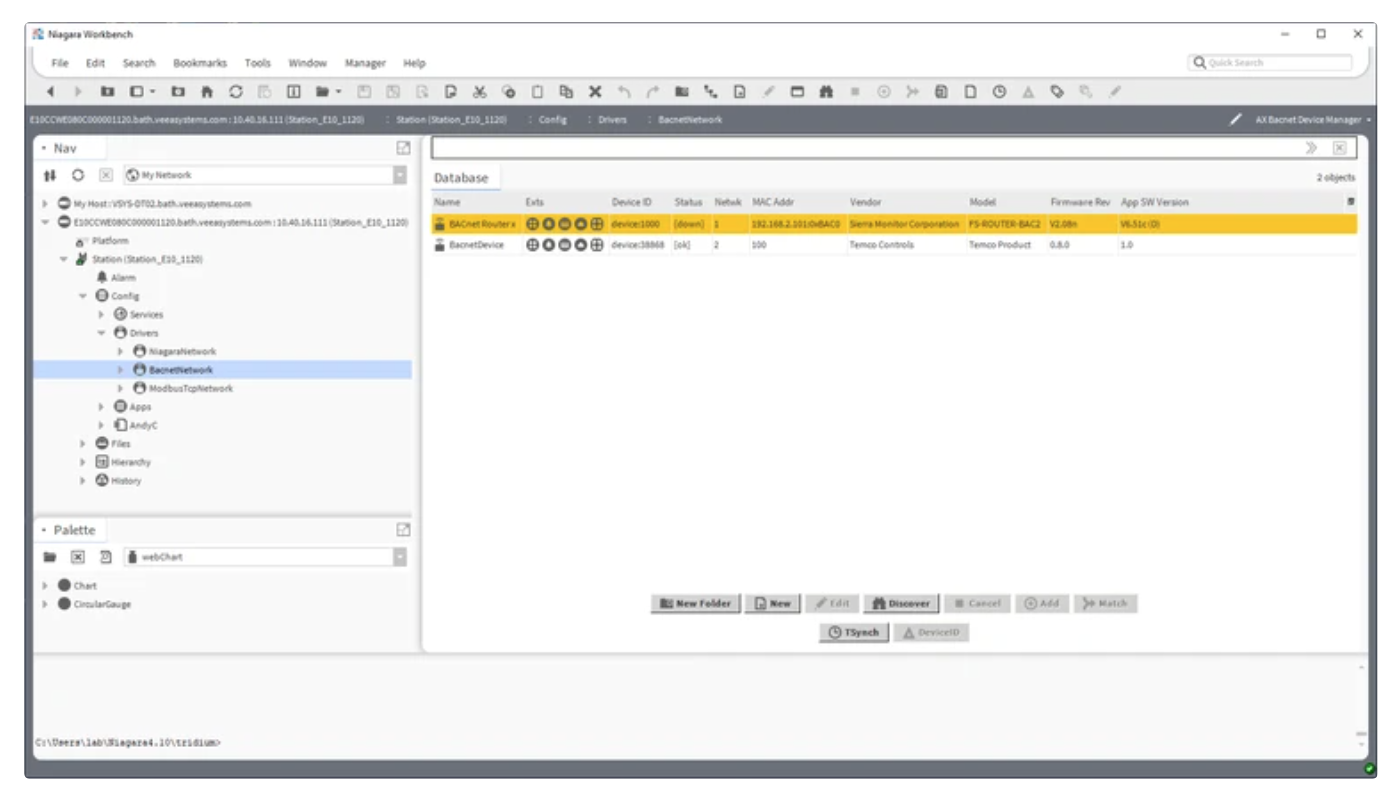Click the Refresh icon in main toolbar

click(x=236, y=91)
